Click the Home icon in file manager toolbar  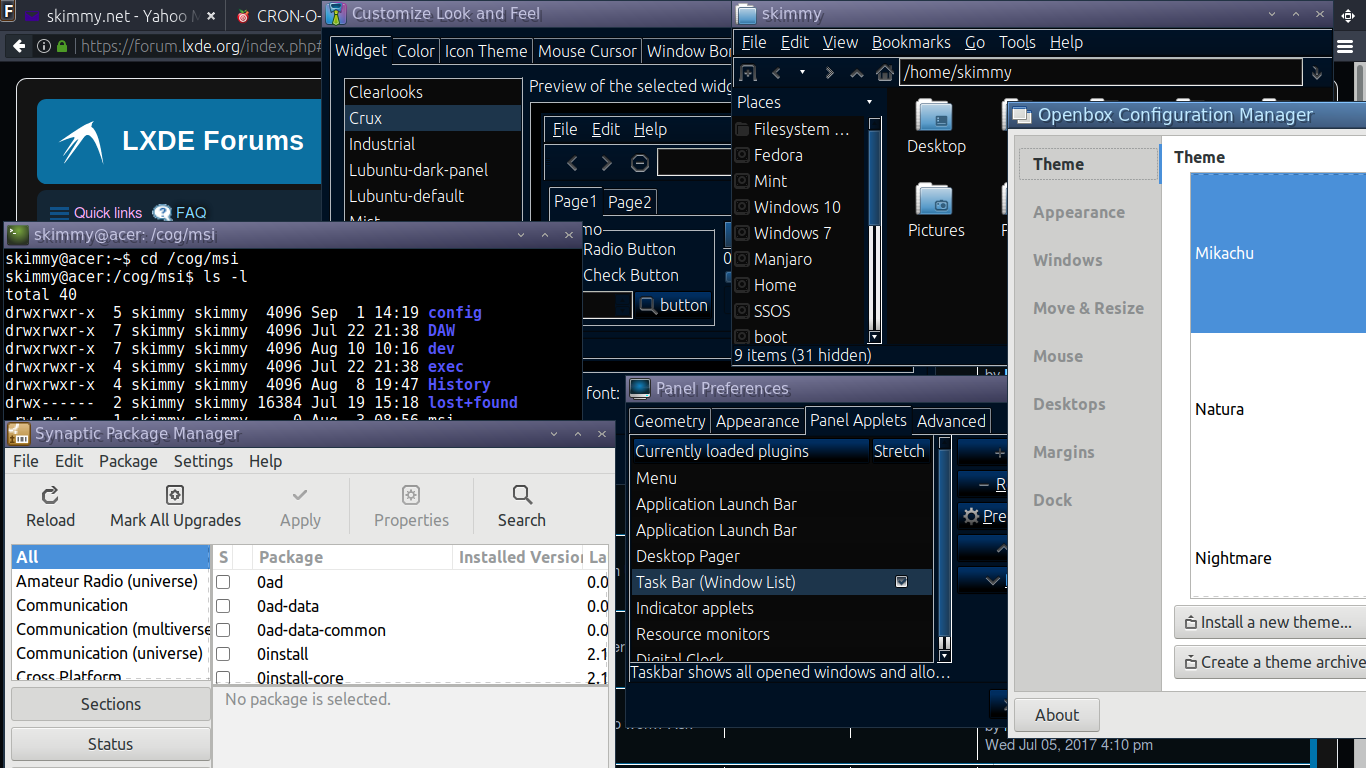(884, 72)
